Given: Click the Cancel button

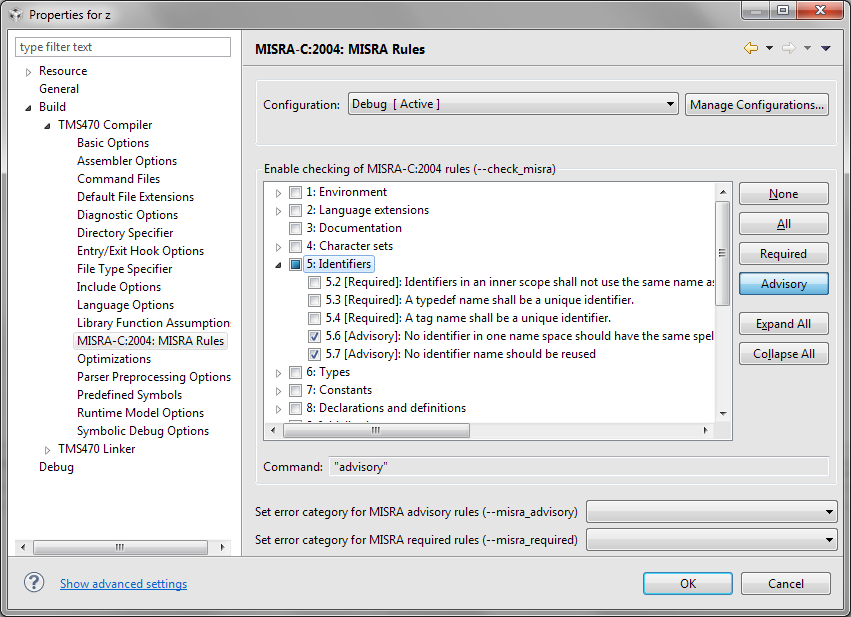Looking at the screenshot, I should pos(785,583).
